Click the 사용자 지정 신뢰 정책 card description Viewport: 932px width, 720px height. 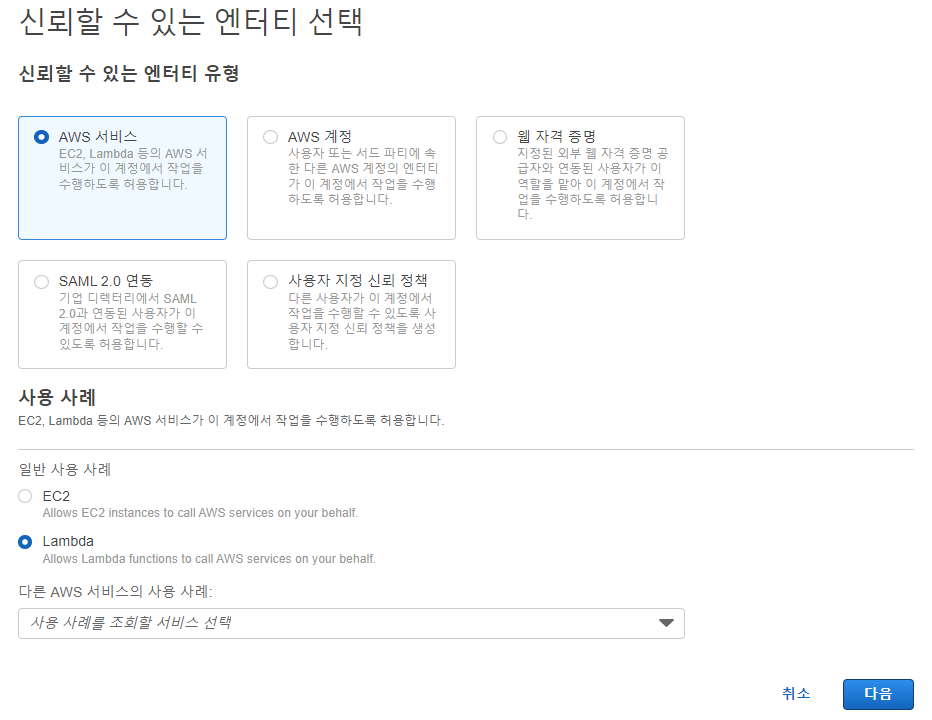click(362, 321)
